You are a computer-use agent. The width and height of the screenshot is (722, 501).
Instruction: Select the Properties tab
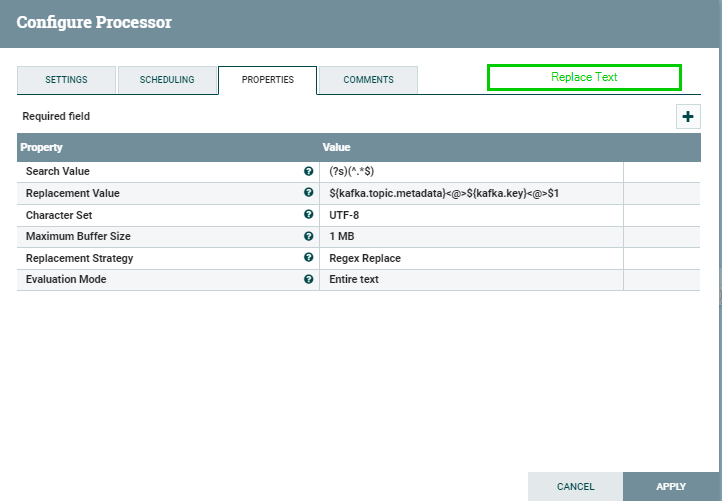267,80
